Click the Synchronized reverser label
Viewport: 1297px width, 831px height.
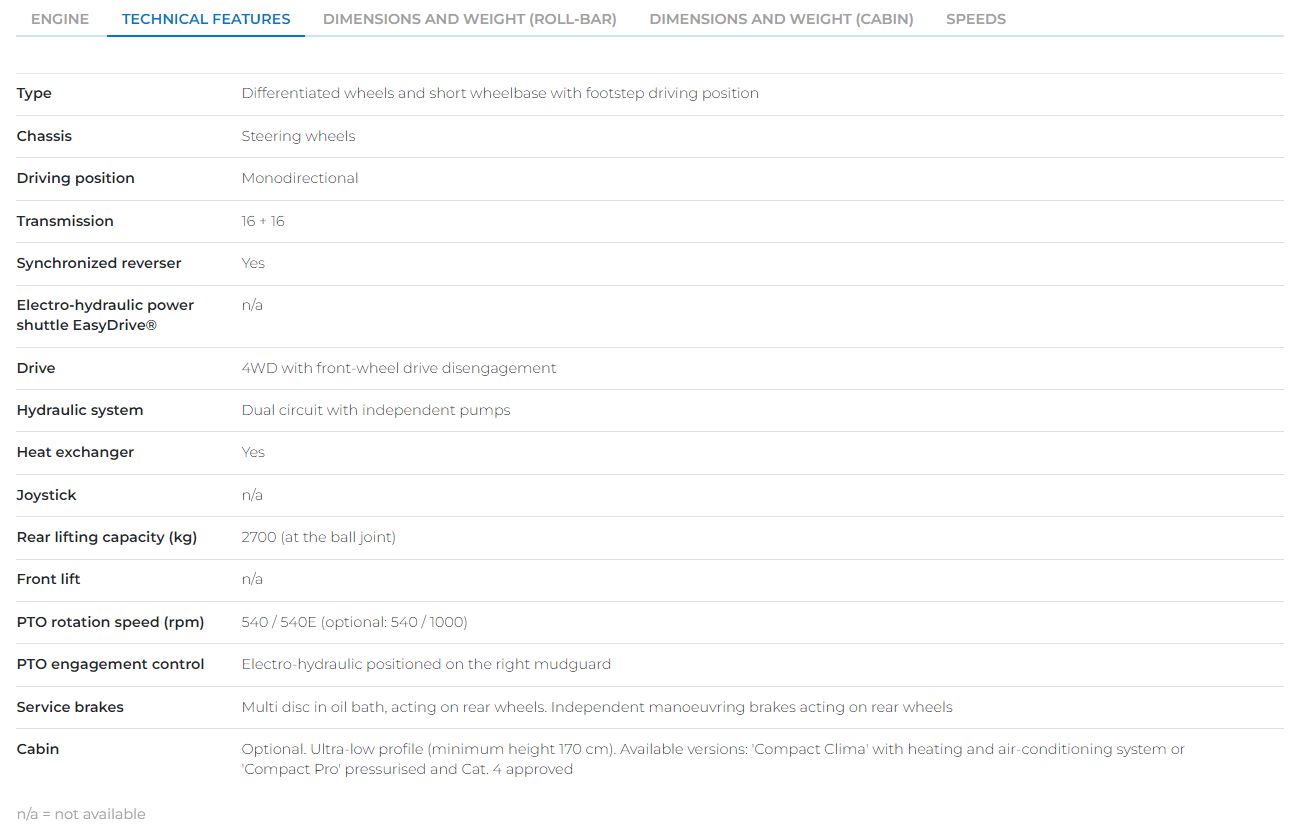click(x=99, y=263)
